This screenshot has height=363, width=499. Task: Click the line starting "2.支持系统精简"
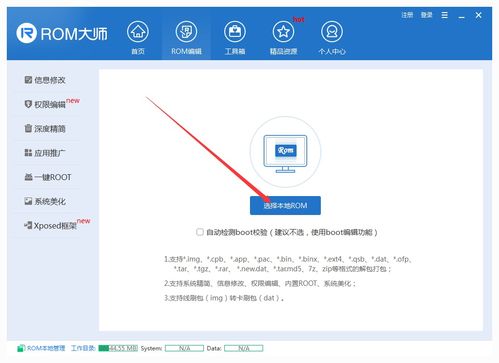(x=260, y=283)
